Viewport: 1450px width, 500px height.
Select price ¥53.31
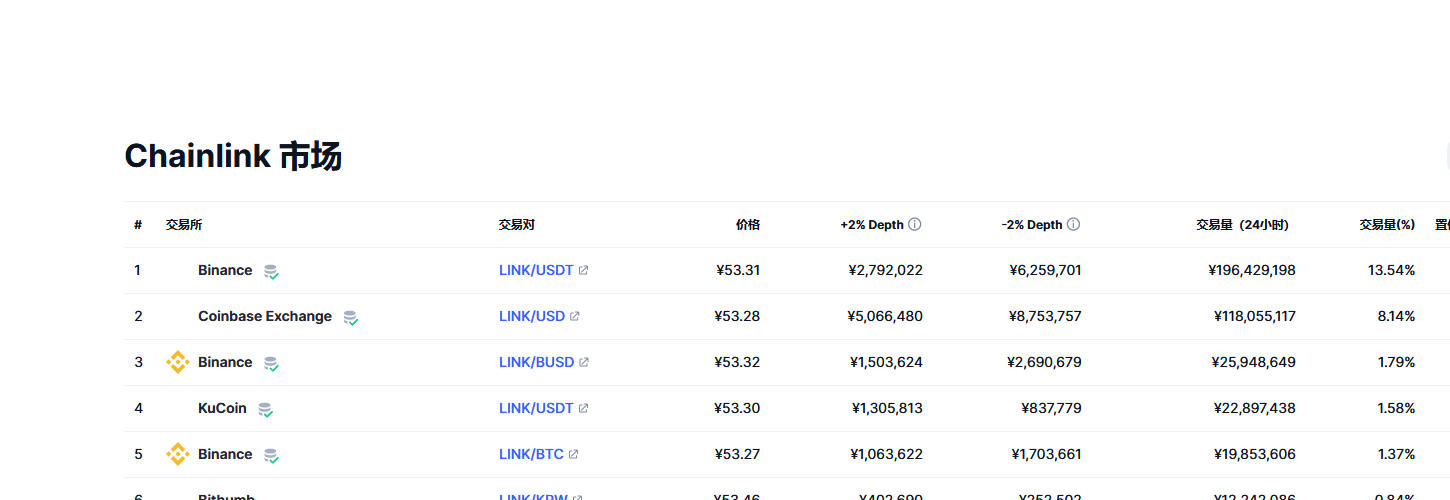click(x=738, y=270)
